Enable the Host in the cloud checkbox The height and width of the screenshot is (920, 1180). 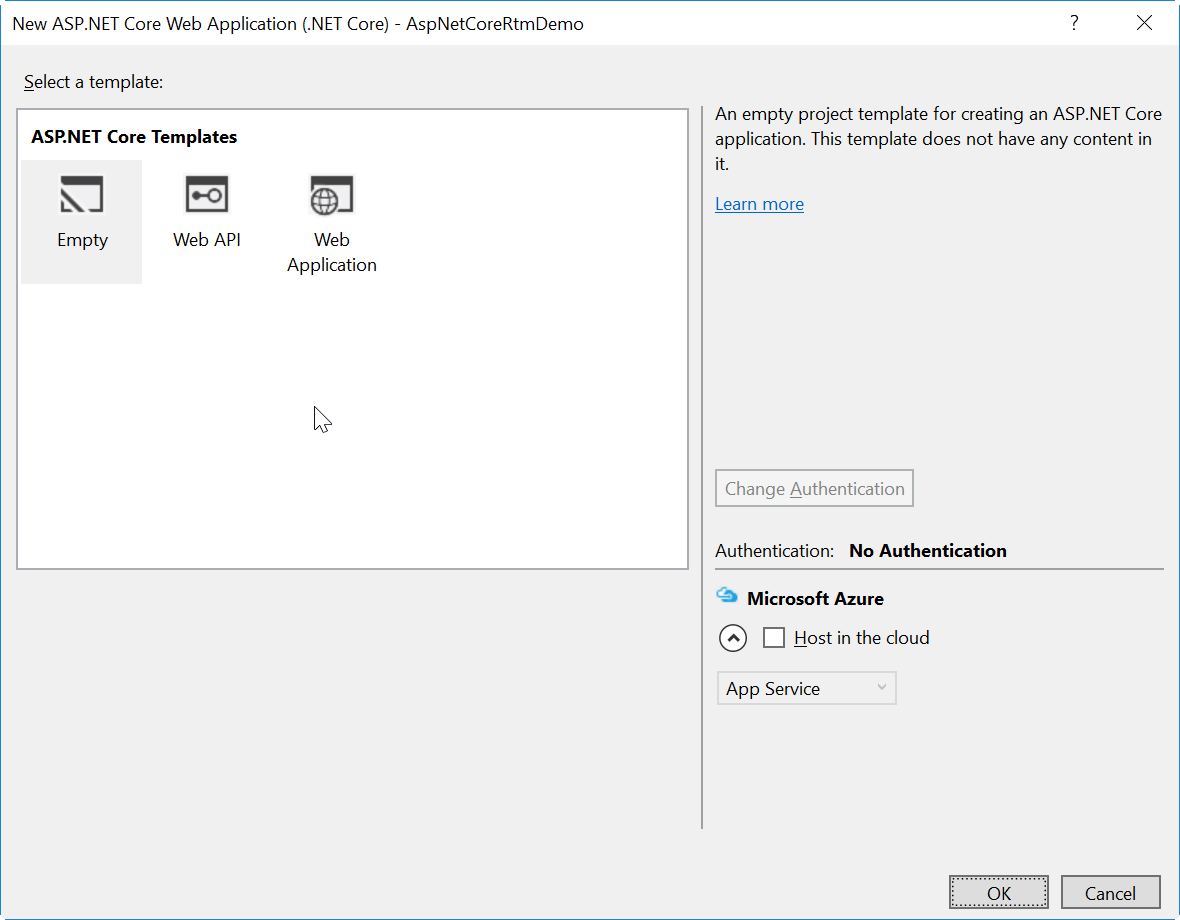tap(774, 638)
